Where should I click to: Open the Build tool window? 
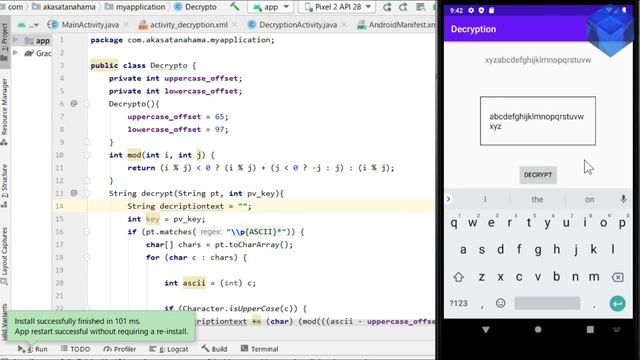[215, 349]
